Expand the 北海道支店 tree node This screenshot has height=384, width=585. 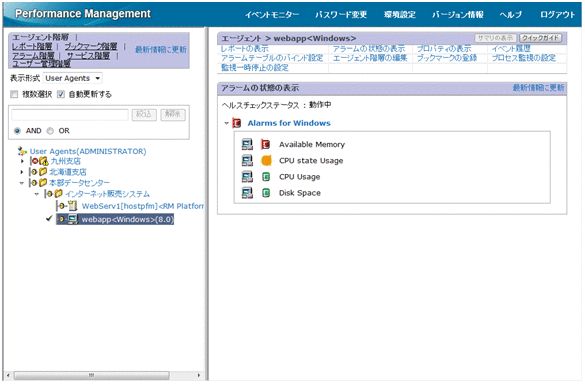(x=22, y=172)
